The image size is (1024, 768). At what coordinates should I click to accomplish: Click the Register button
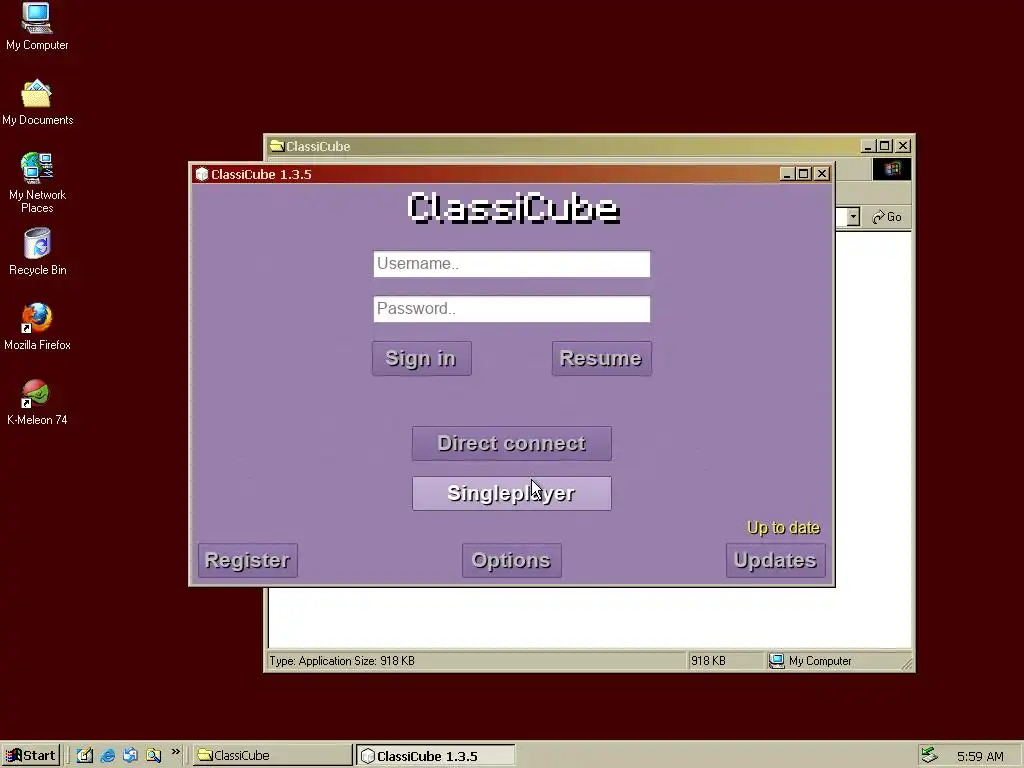248,560
